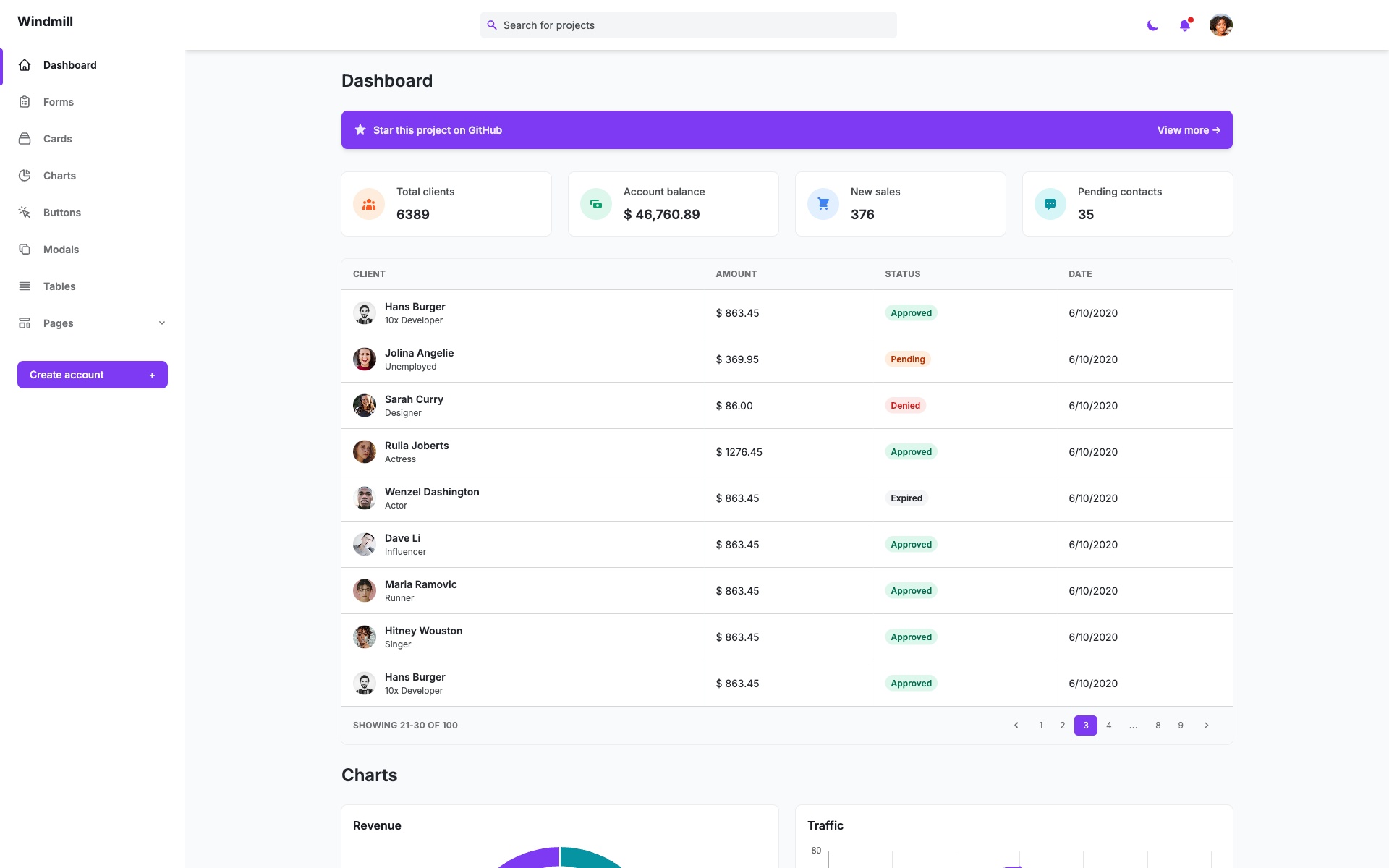The image size is (1389, 868).
Task: Toggle dark mode with the moon icon
Action: [x=1152, y=25]
